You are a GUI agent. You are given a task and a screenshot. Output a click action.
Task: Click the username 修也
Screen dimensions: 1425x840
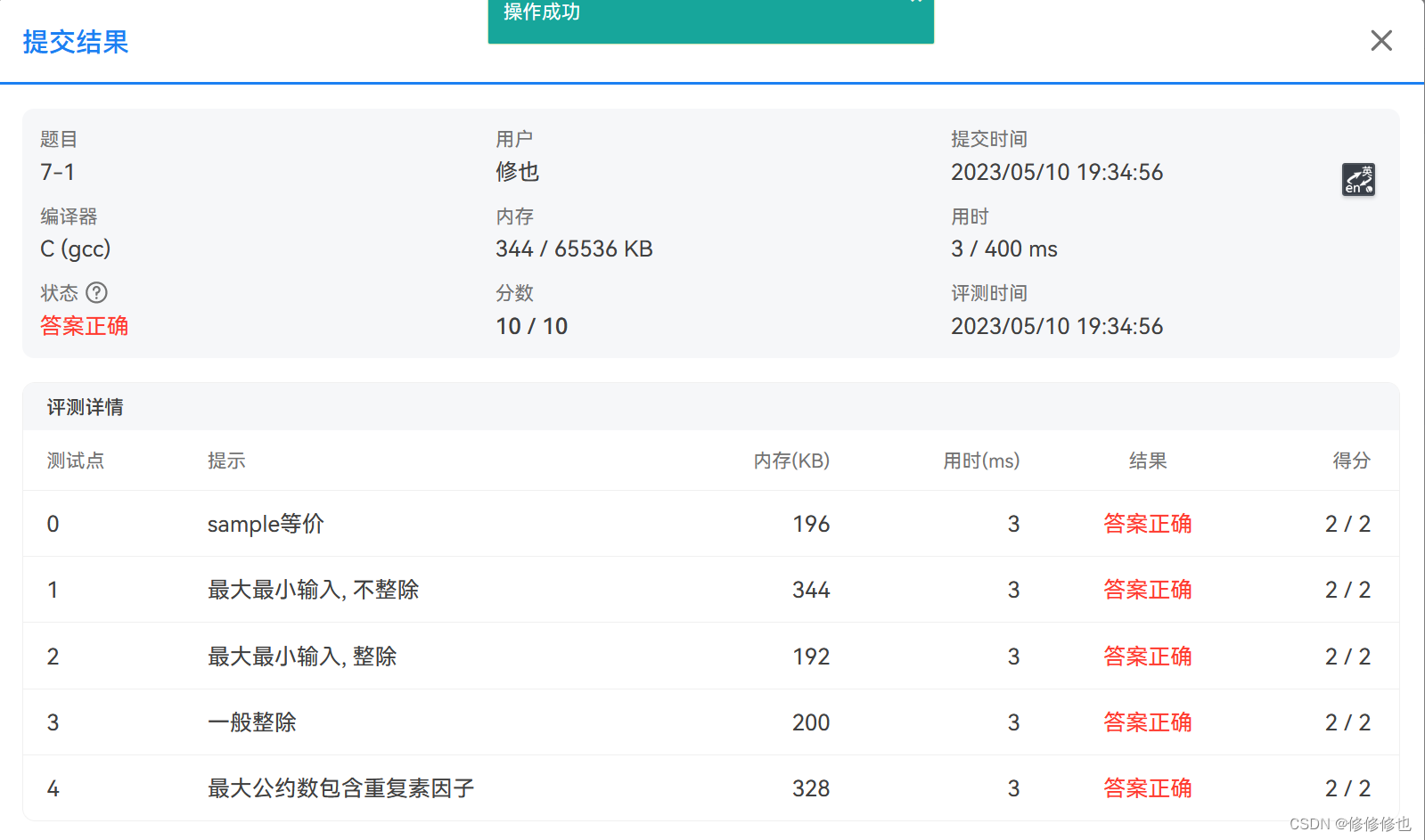pyautogui.click(x=517, y=172)
